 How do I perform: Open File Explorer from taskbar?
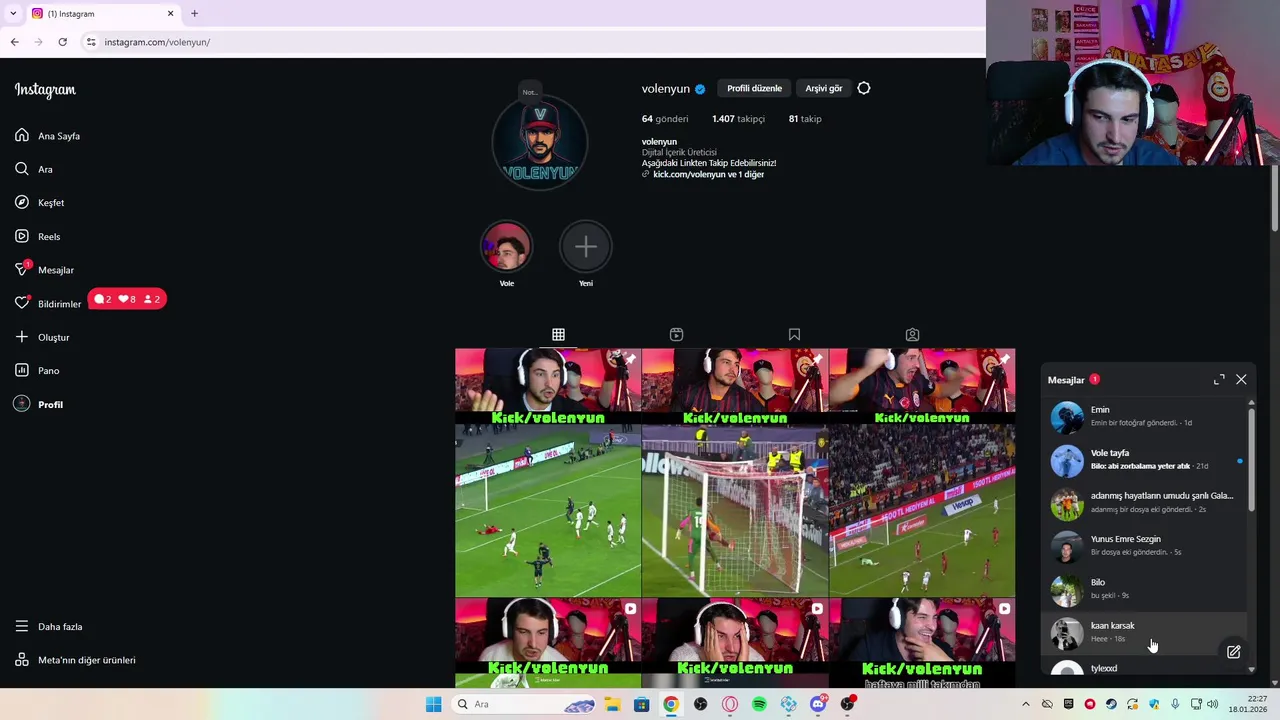point(612,704)
